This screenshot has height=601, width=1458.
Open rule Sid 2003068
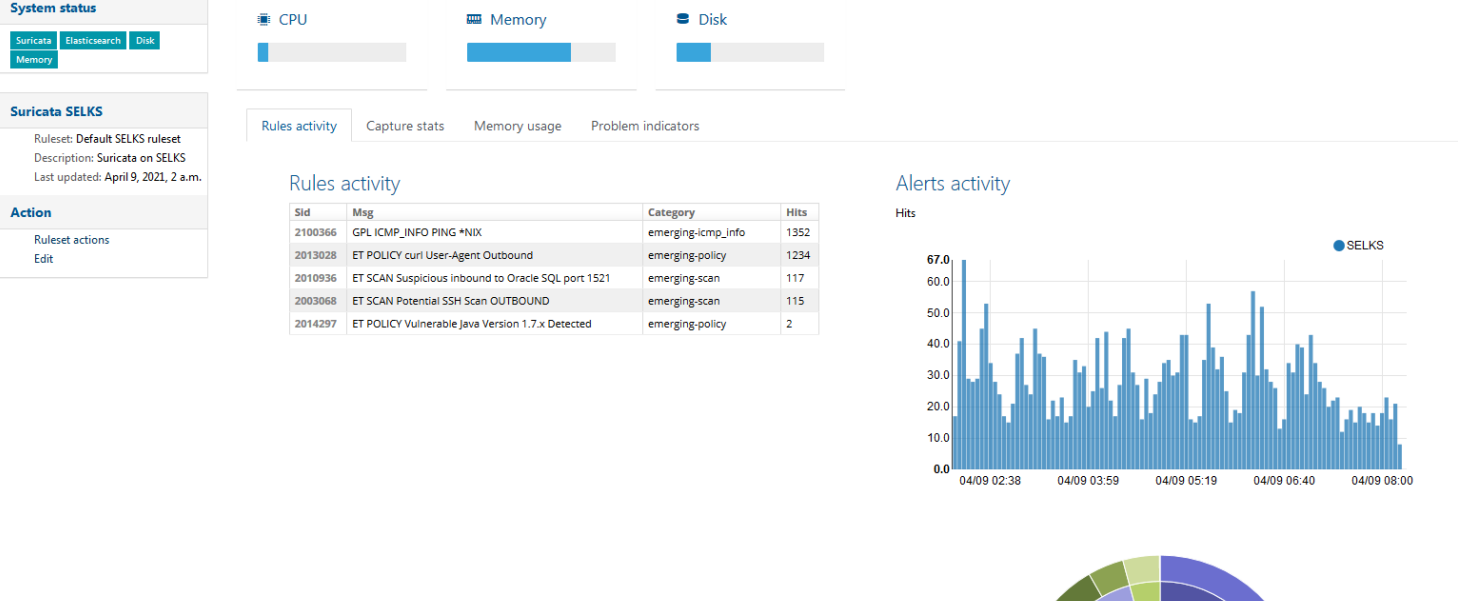click(315, 301)
